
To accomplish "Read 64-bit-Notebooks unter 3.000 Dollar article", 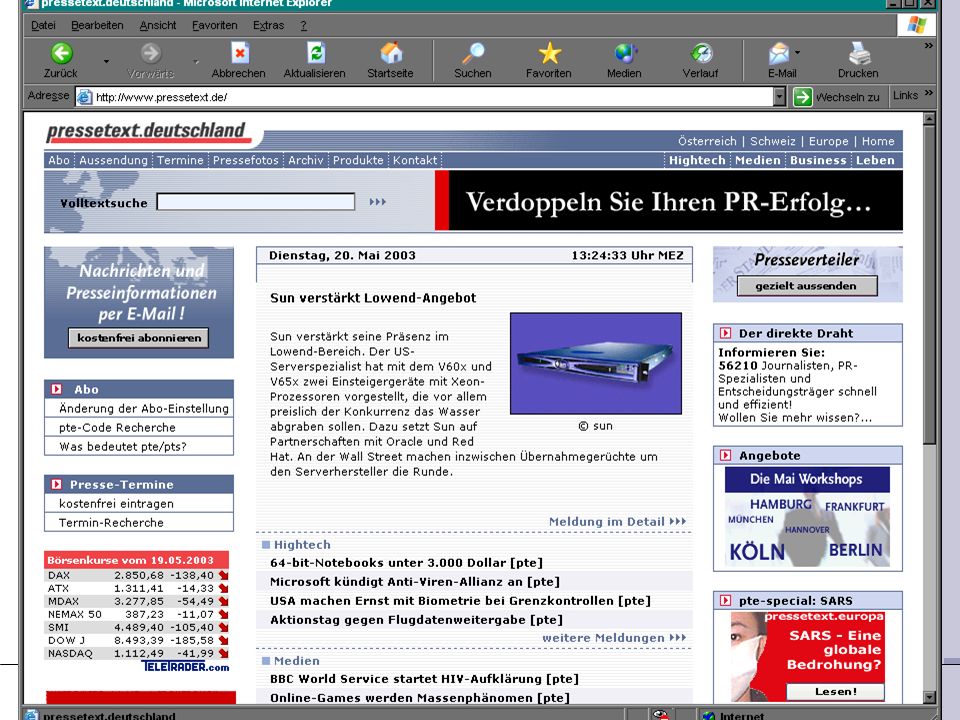I will 407,563.
